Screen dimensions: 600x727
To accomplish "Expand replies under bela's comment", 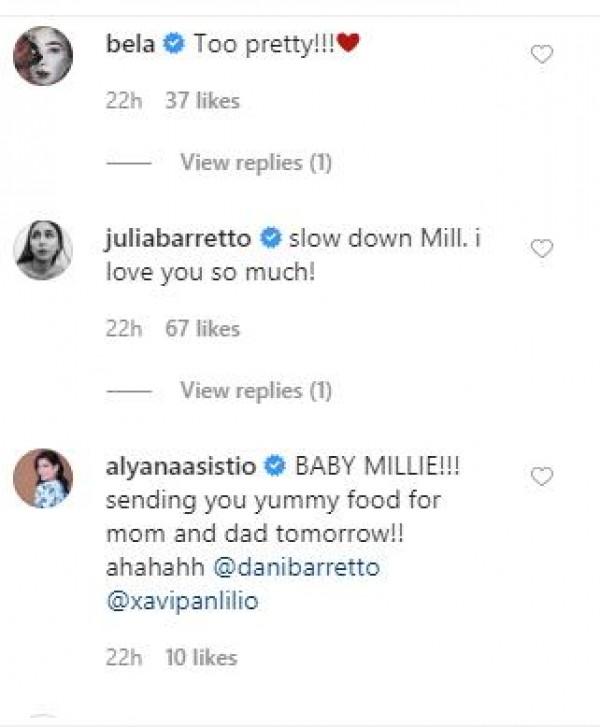I will click(x=255, y=162).
